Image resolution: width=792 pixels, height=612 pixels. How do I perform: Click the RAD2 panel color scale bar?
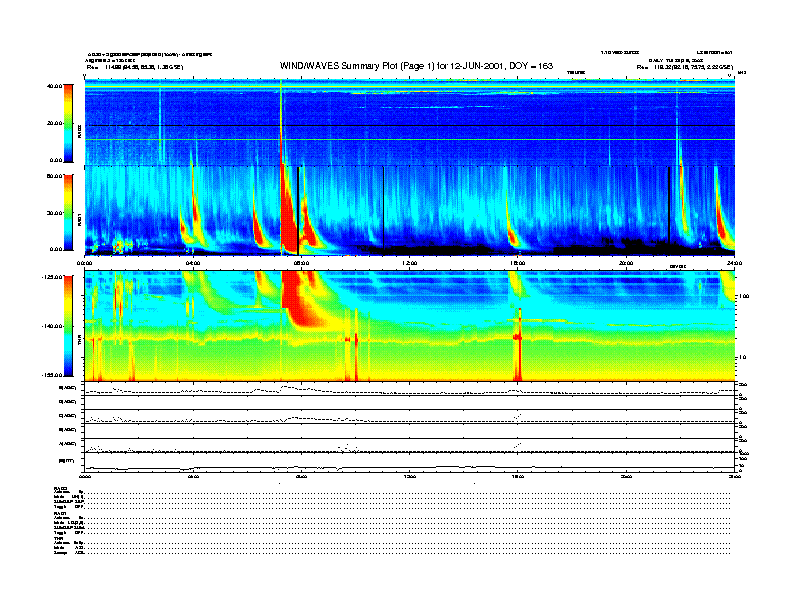(x=68, y=123)
